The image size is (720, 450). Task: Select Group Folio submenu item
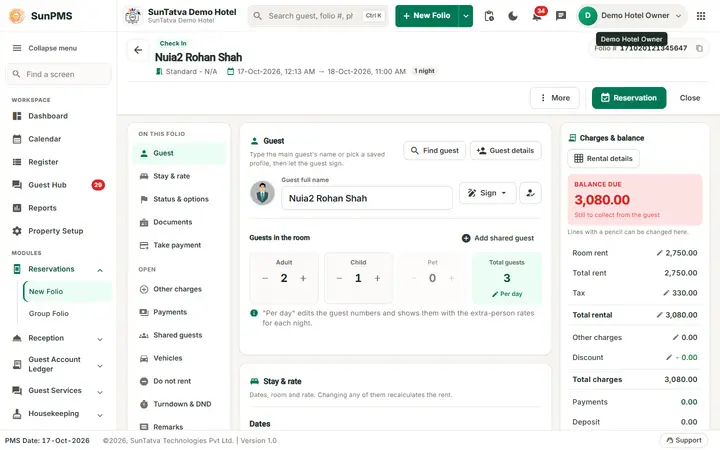67,313
